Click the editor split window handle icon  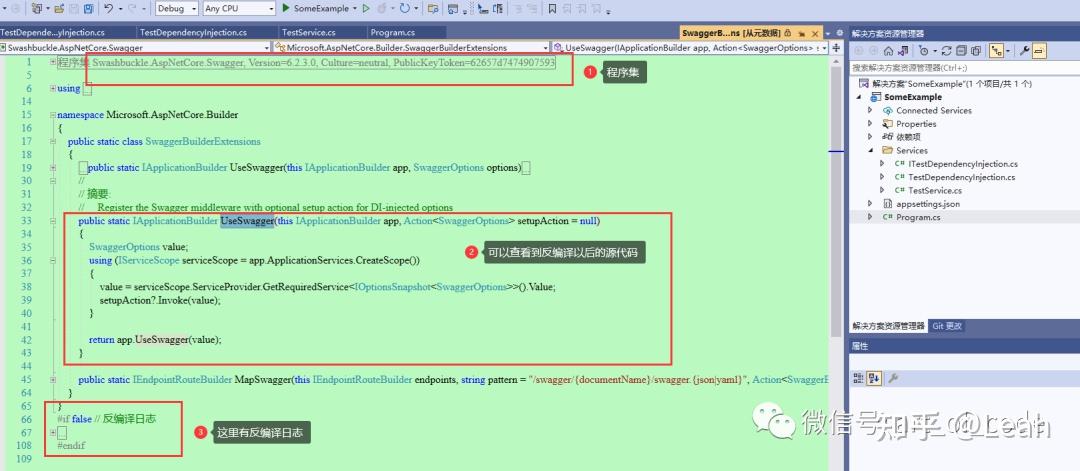click(x=836, y=48)
